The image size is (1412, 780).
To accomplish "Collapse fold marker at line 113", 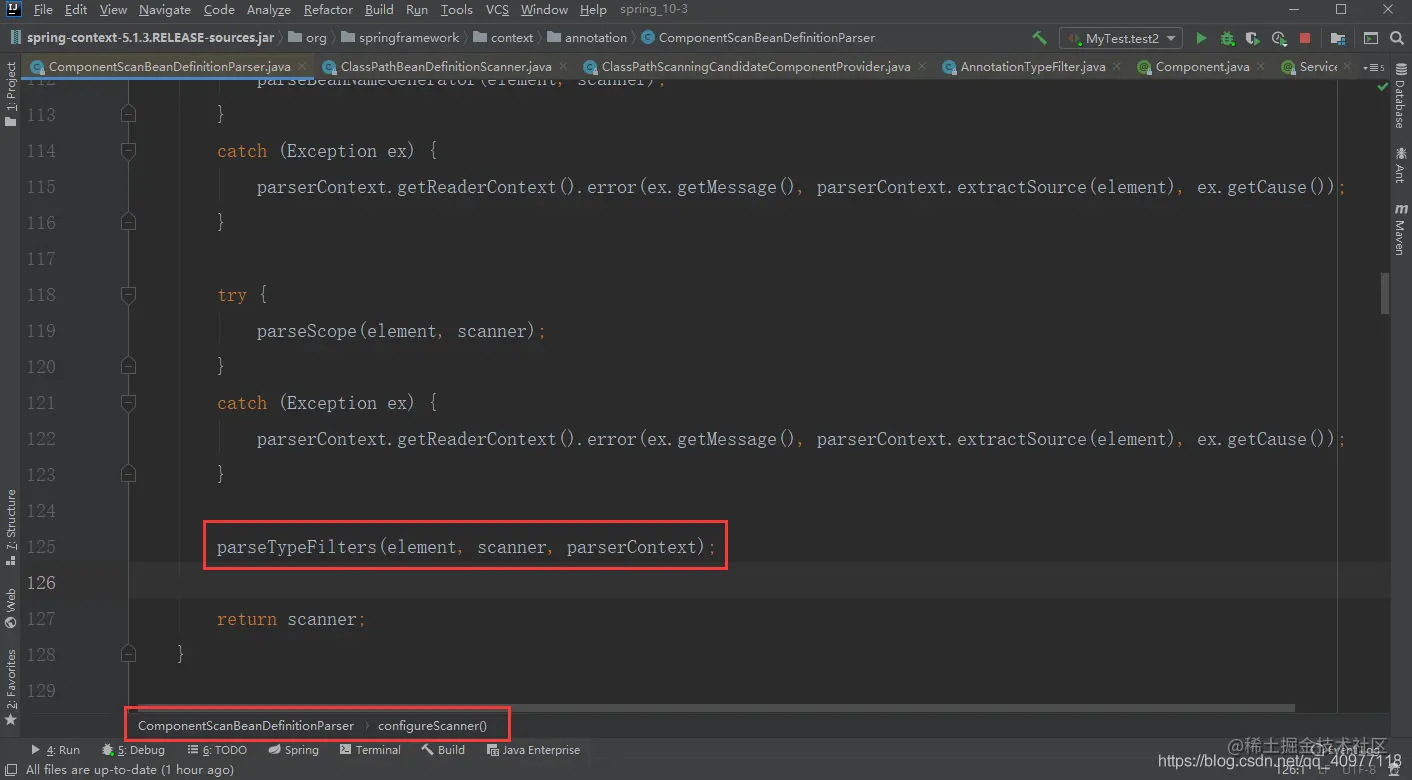I will tap(128, 115).
